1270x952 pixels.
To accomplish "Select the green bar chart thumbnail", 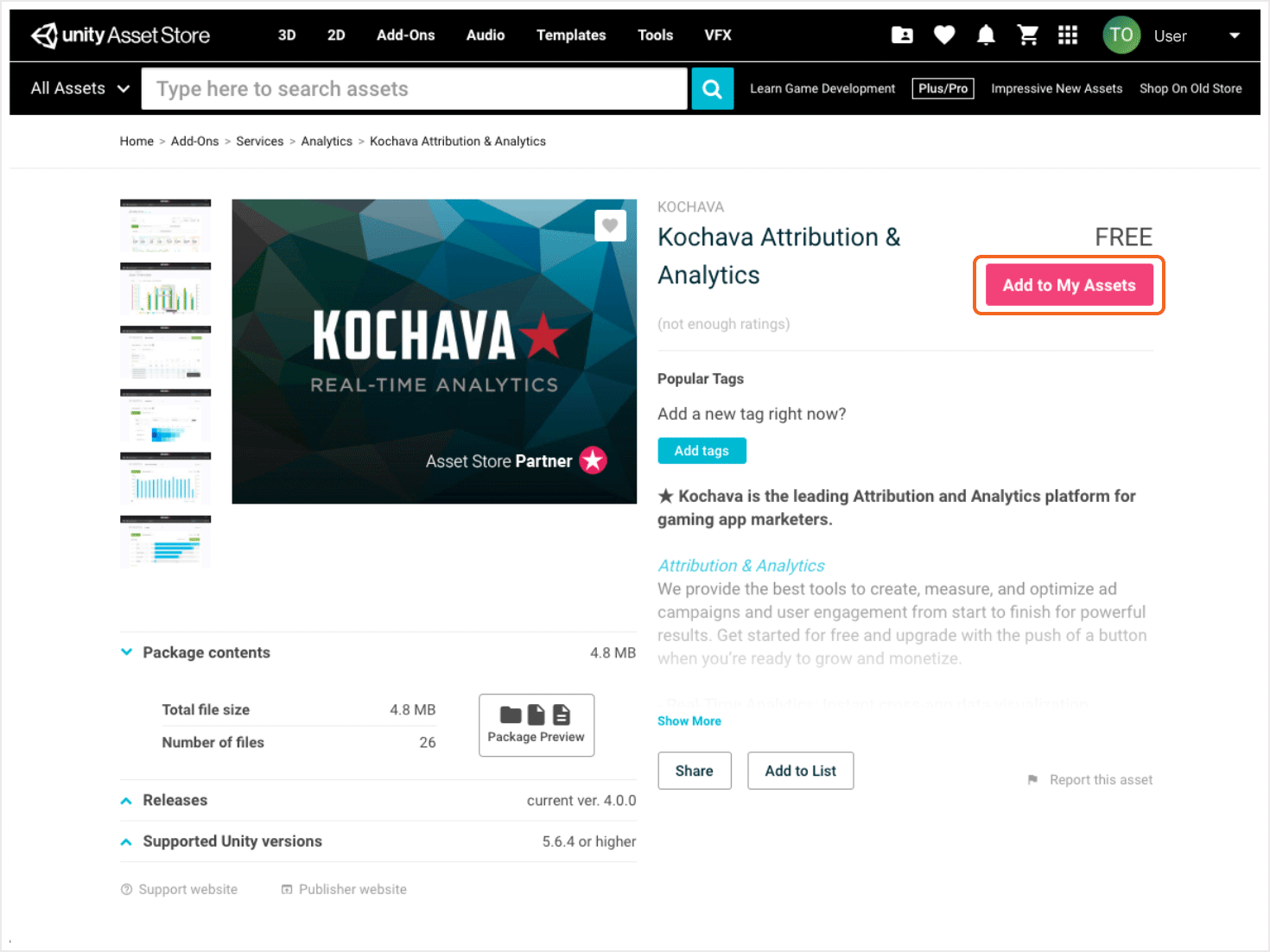I will (x=165, y=289).
